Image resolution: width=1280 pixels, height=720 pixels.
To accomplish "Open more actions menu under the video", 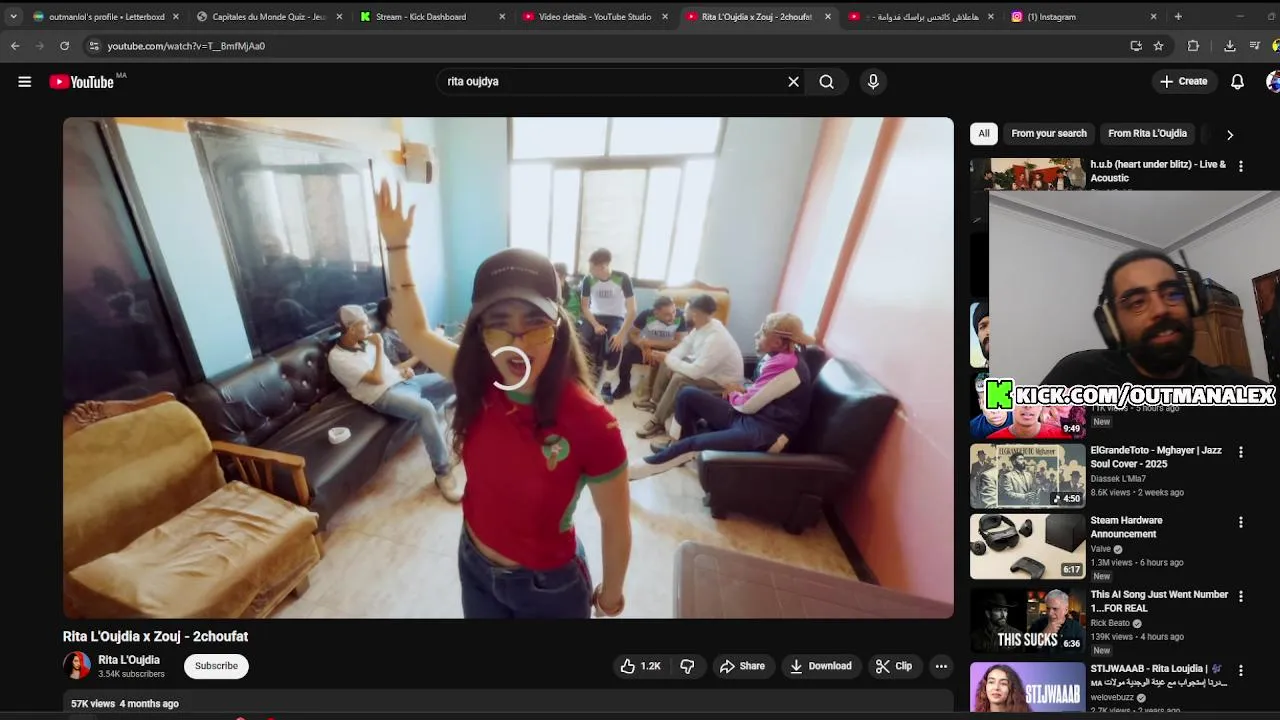I will [941, 666].
